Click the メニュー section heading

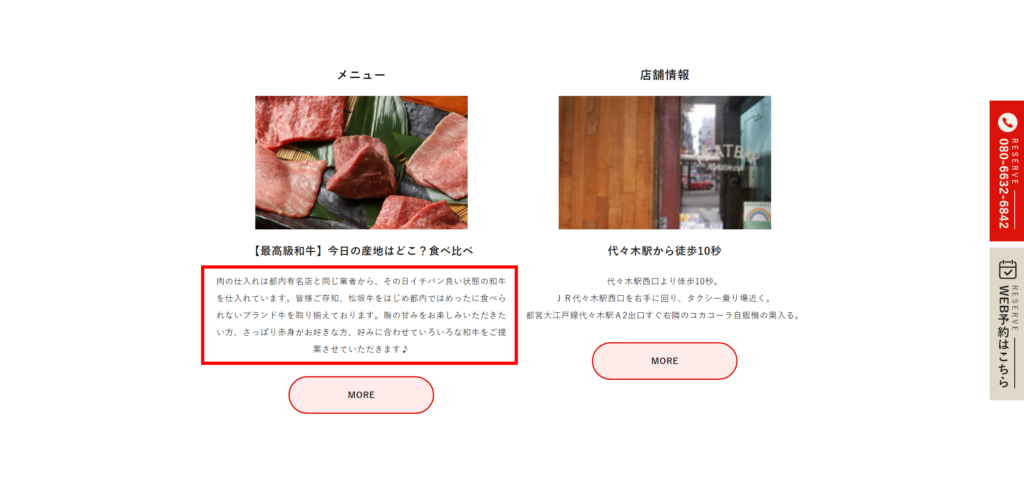pos(361,75)
